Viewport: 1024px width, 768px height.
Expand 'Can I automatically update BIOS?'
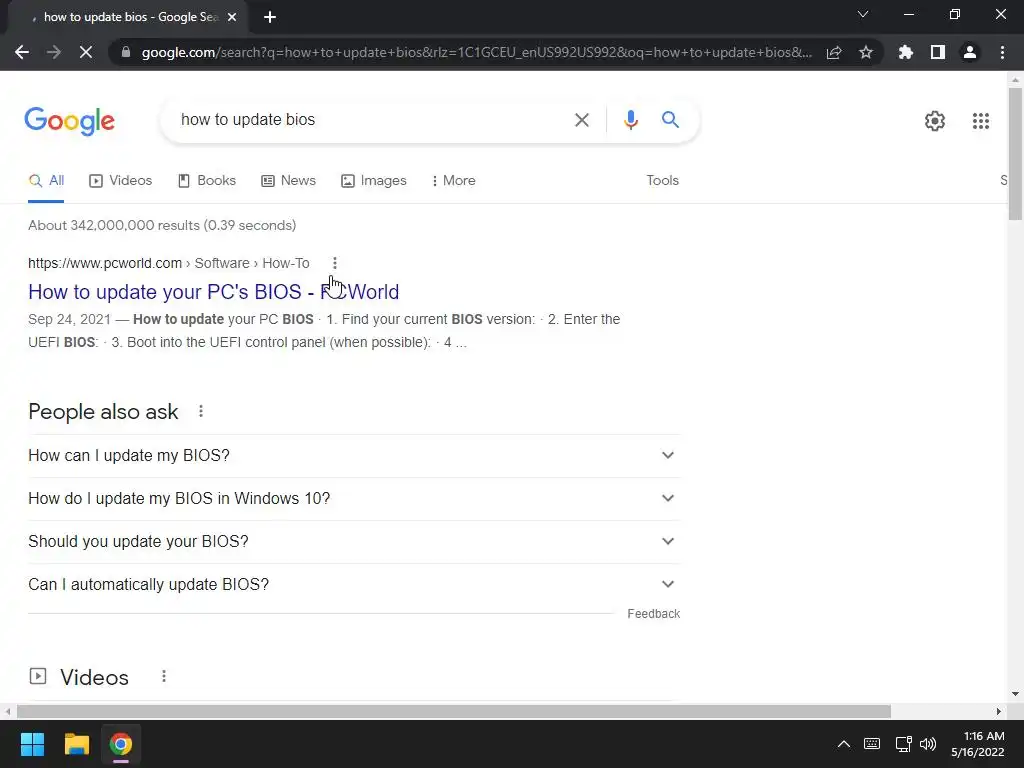[x=354, y=585]
